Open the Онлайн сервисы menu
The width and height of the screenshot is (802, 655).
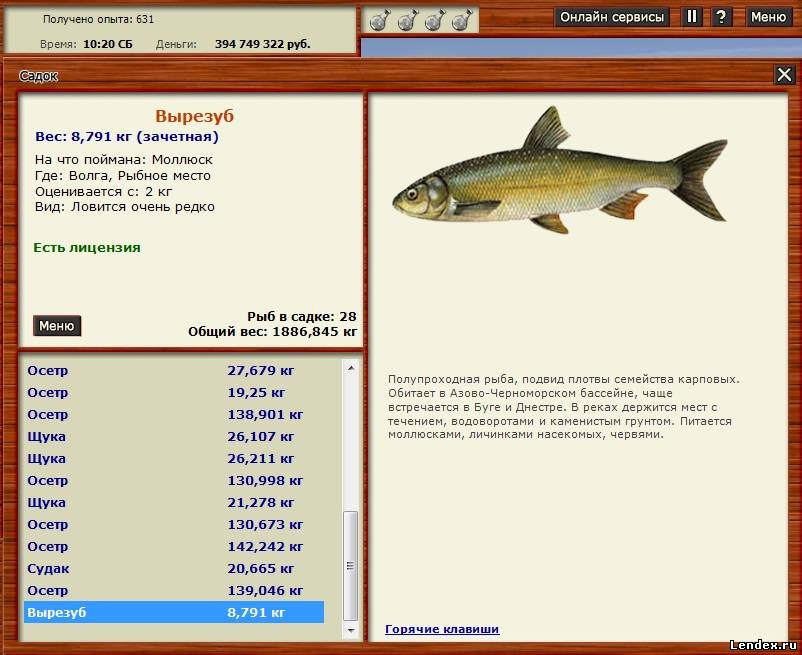(612, 17)
